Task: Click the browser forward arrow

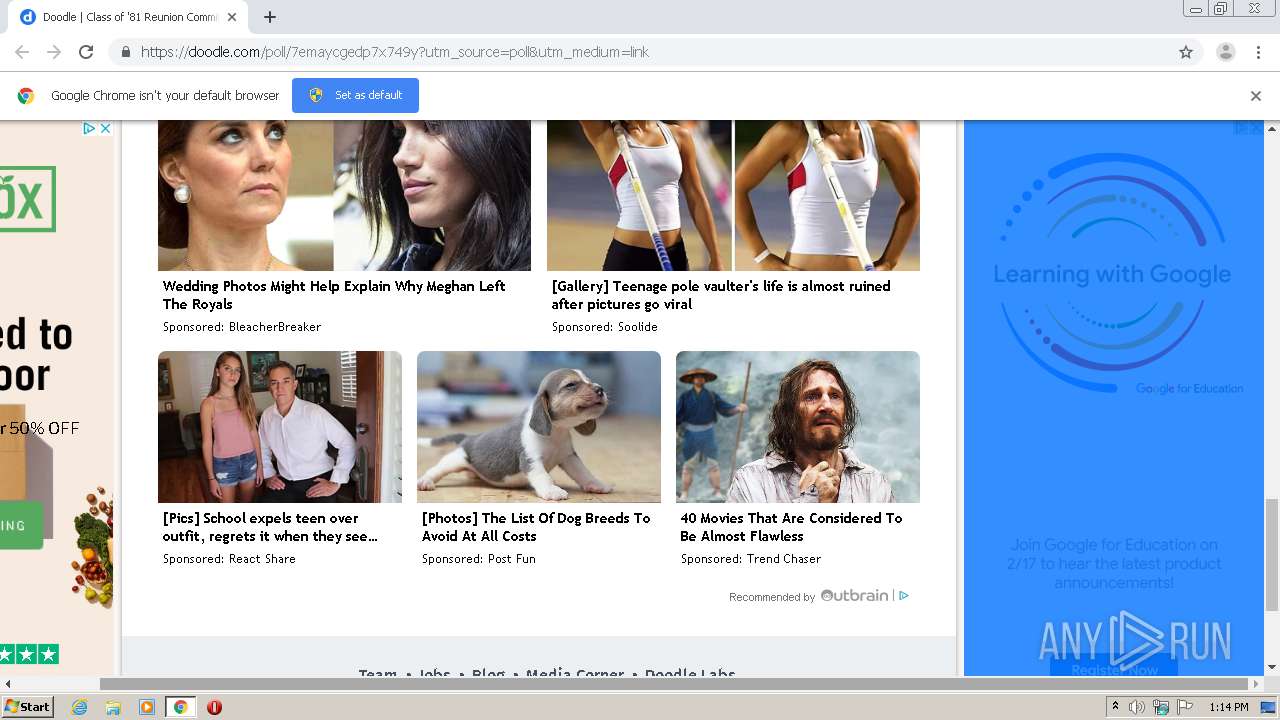Action: tap(54, 52)
